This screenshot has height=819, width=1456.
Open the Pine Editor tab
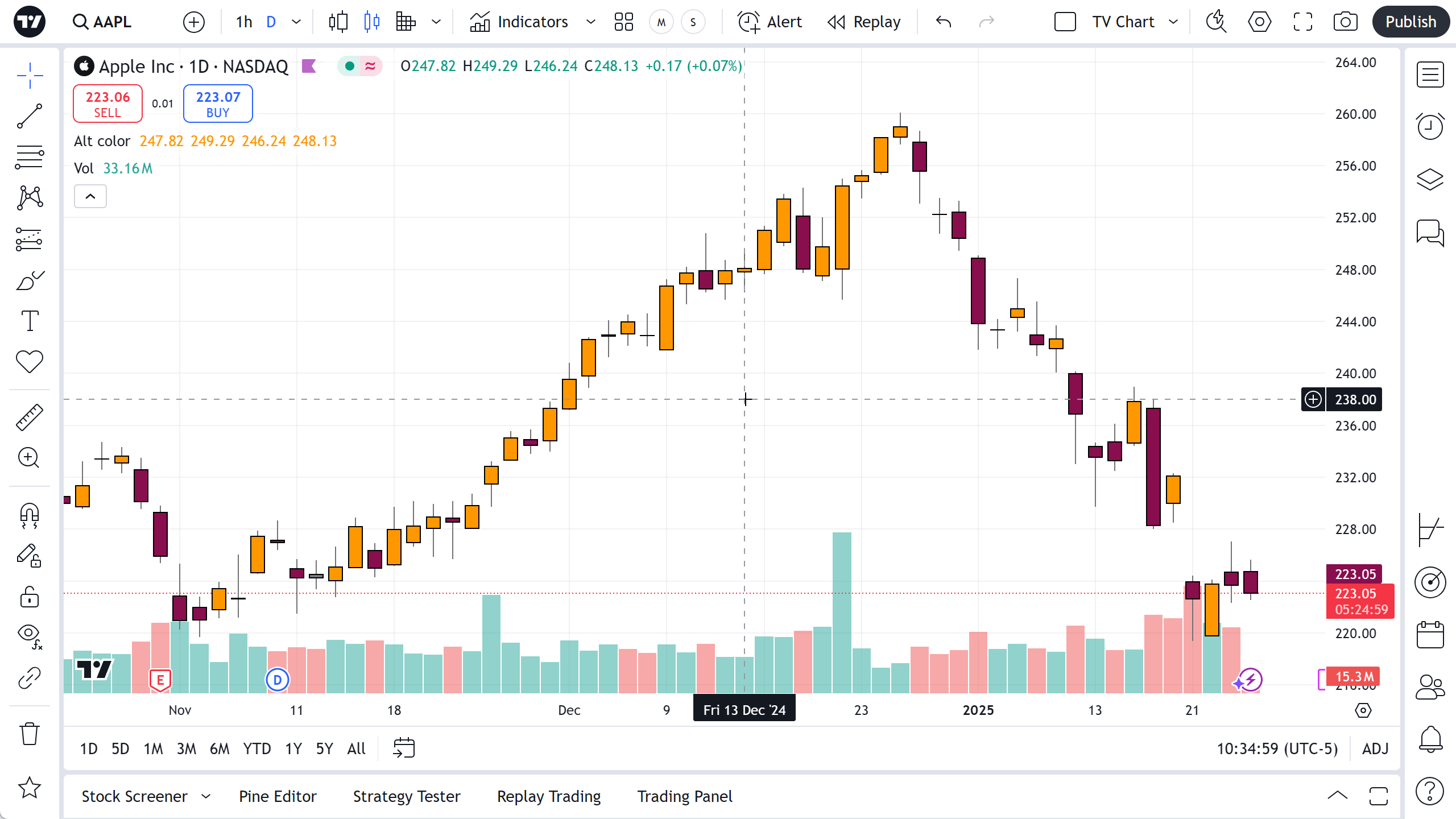click(x=278, y=796)
